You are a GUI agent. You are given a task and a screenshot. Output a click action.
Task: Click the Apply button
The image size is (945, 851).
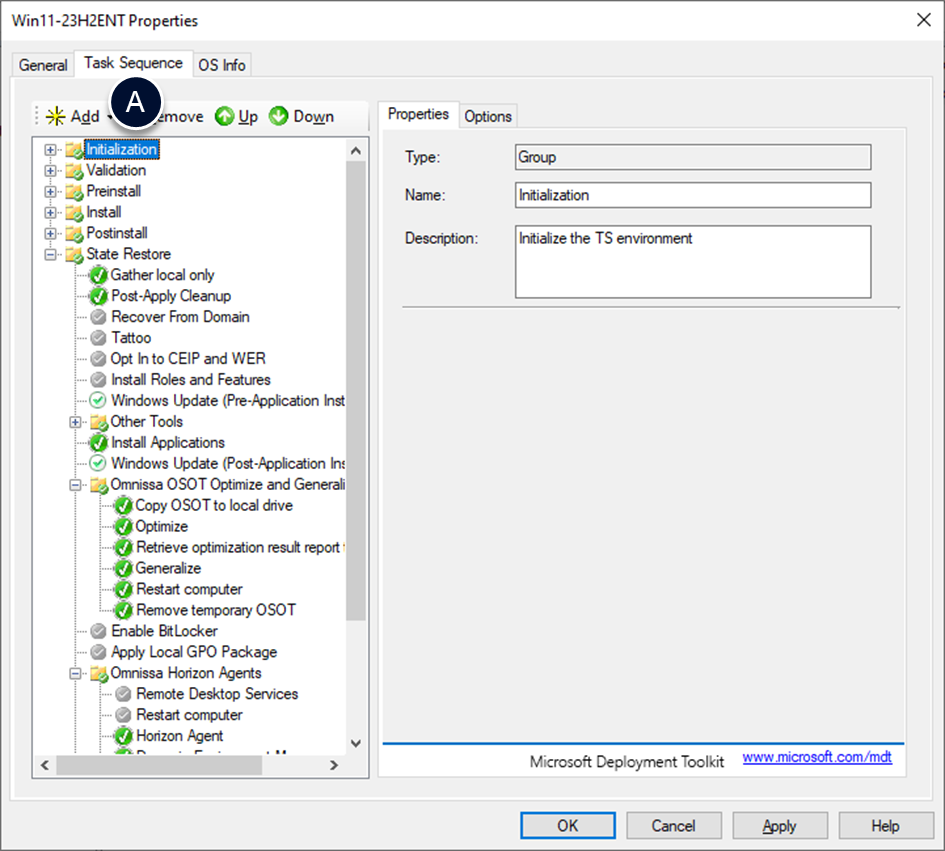[779, 826]
